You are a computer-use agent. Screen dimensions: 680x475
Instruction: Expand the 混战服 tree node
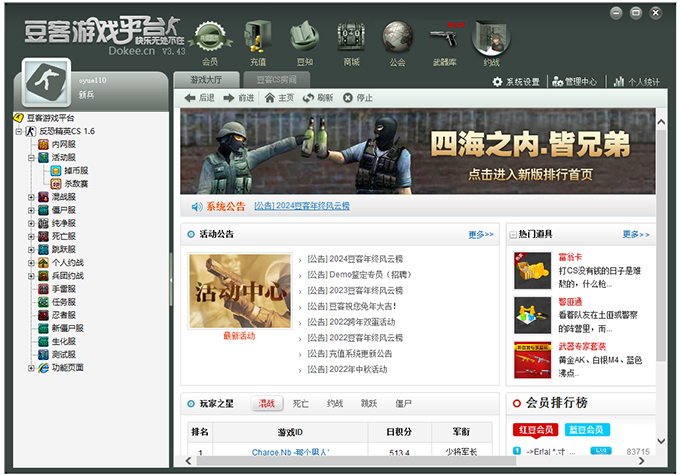tap(31, 197)
